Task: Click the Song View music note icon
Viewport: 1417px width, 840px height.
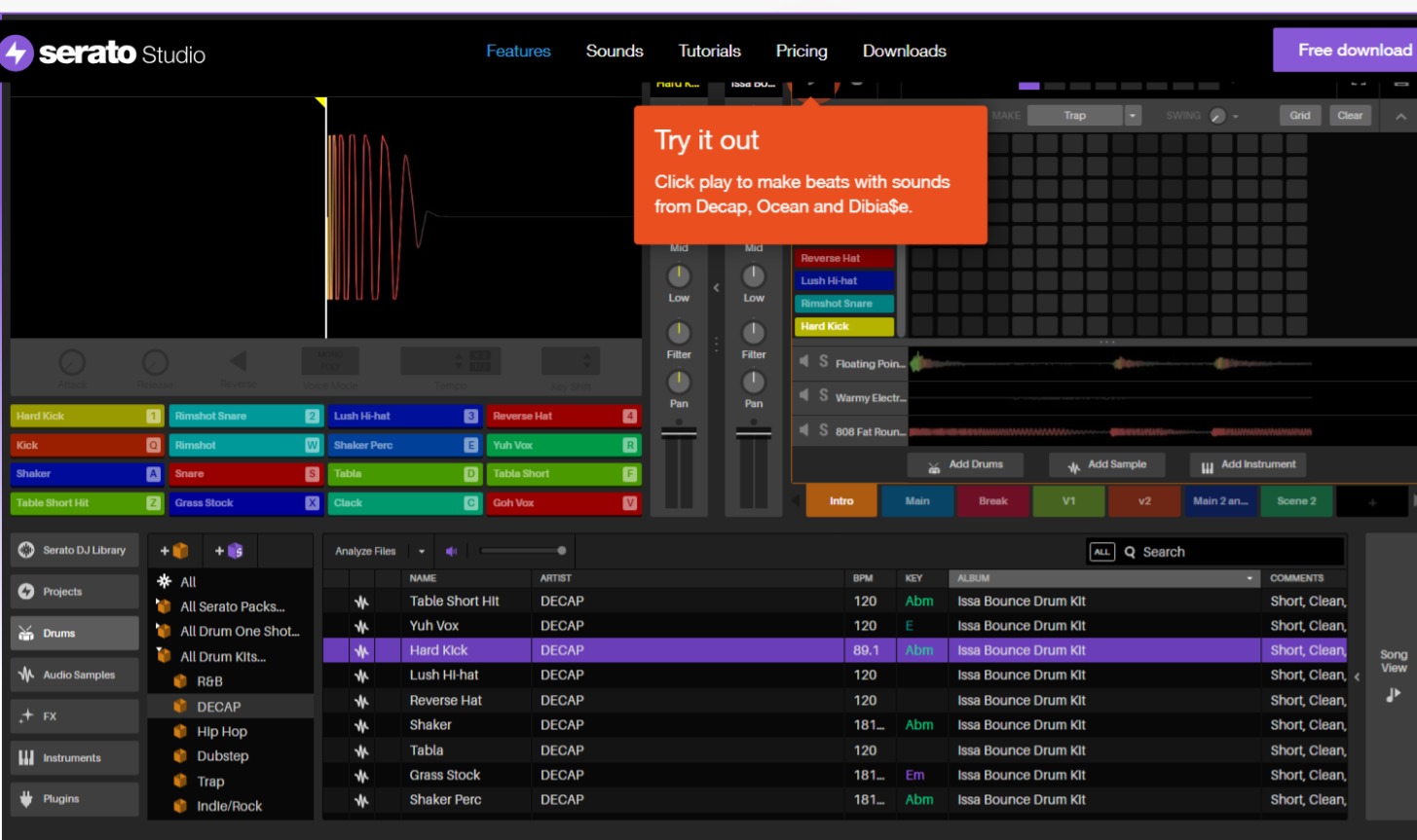Action: 1393,694
